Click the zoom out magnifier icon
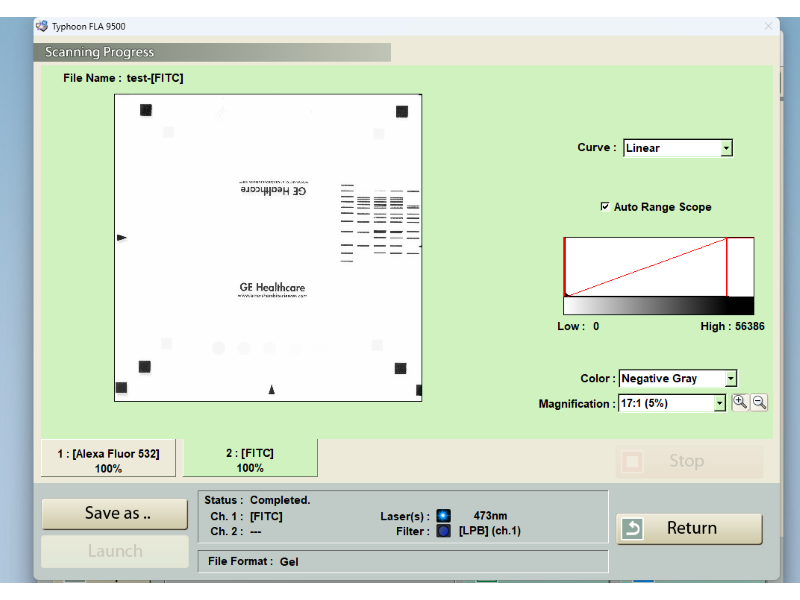 point(759,402)
